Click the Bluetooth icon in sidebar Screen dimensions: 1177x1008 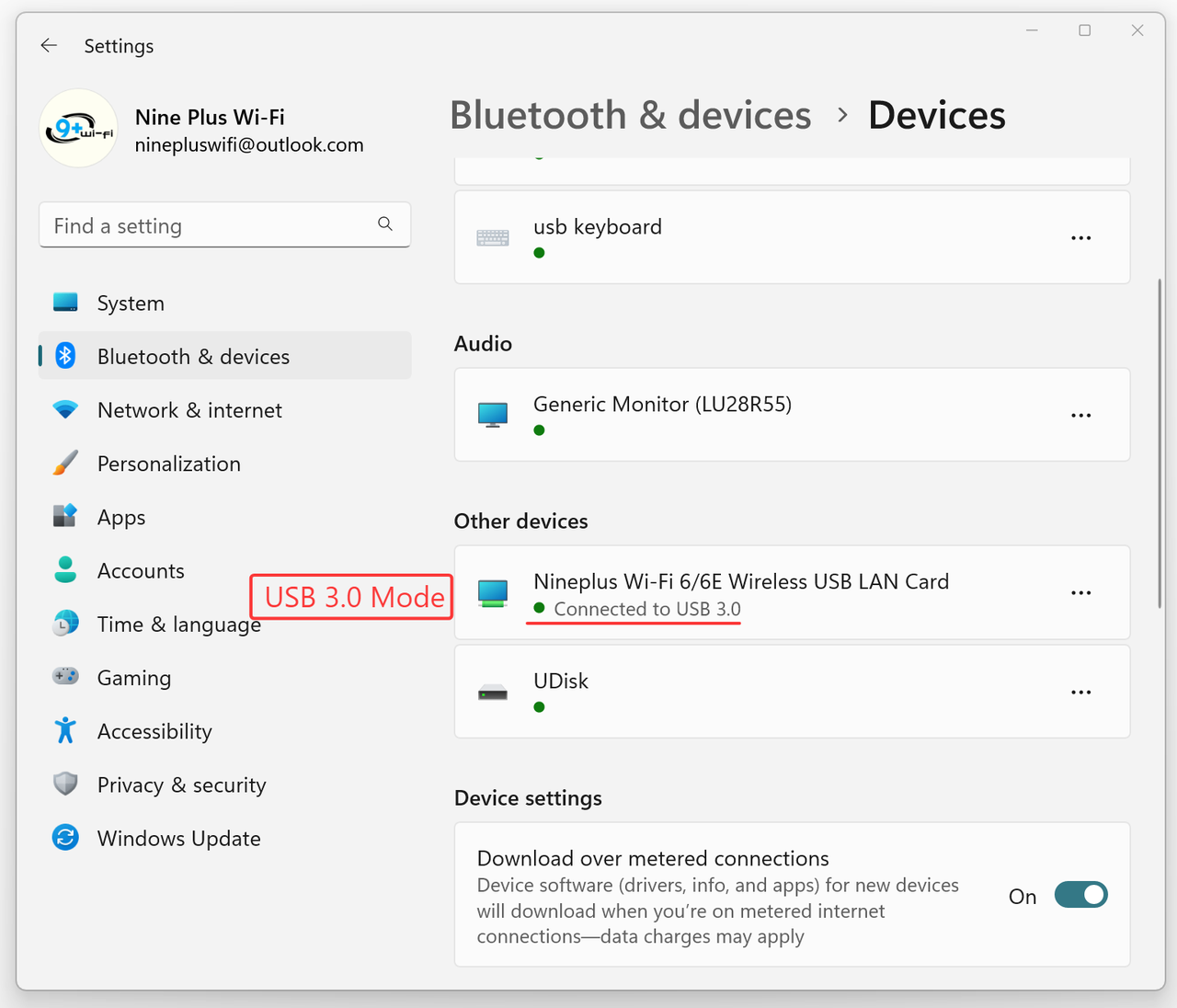(x=65, y=356)
